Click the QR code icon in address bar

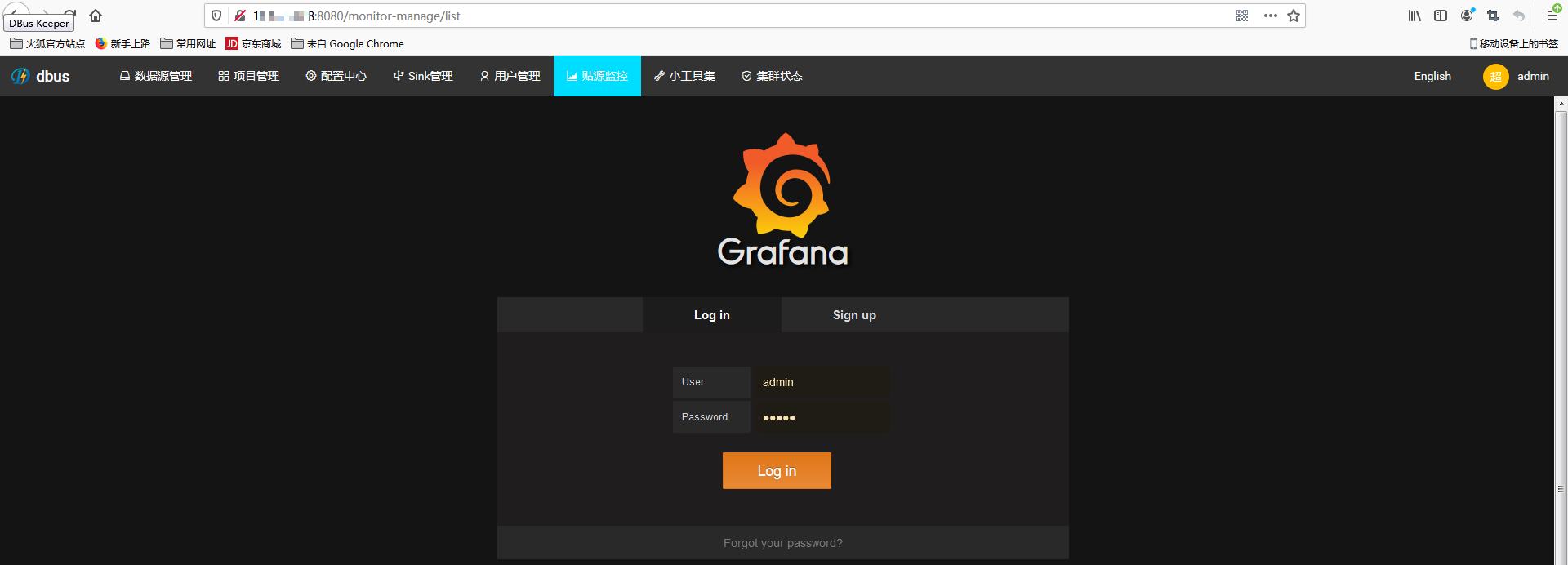click(1242, 16)
